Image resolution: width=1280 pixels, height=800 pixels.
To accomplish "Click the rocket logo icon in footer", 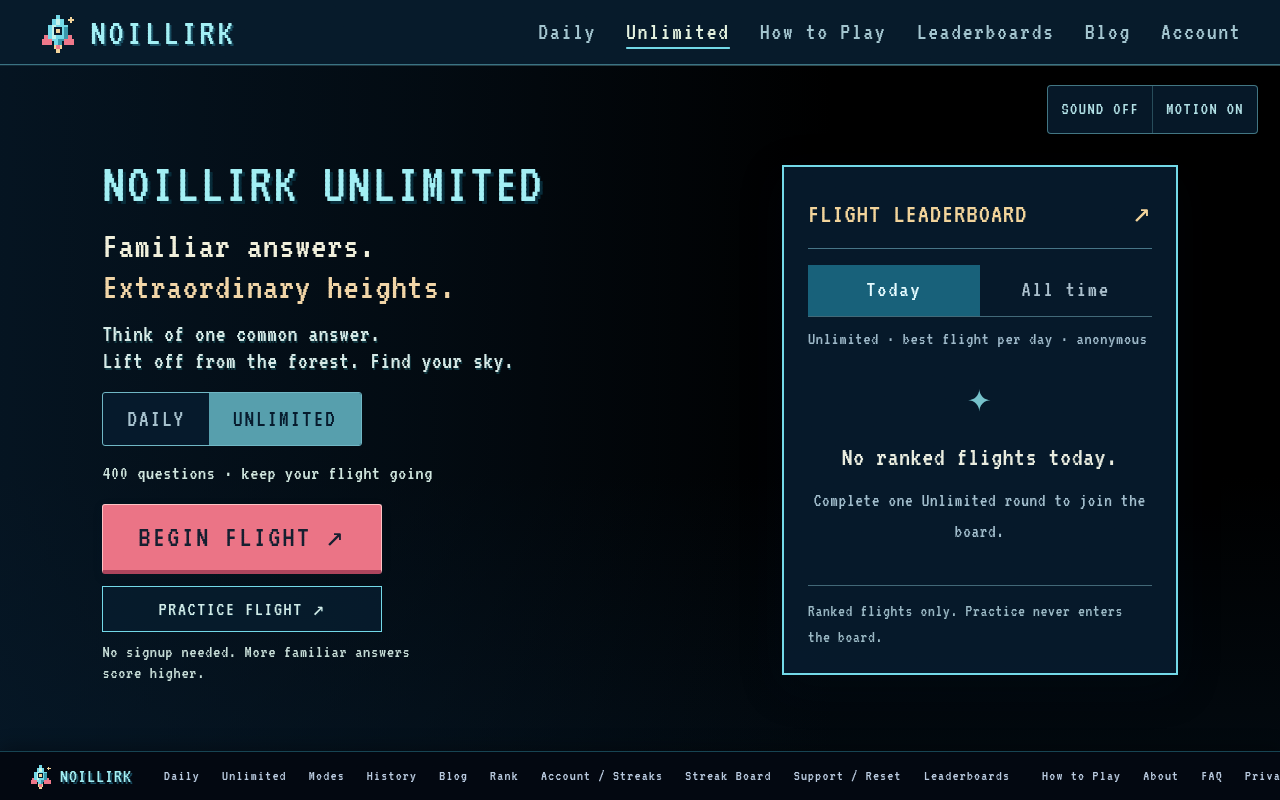I will point(41,776).
